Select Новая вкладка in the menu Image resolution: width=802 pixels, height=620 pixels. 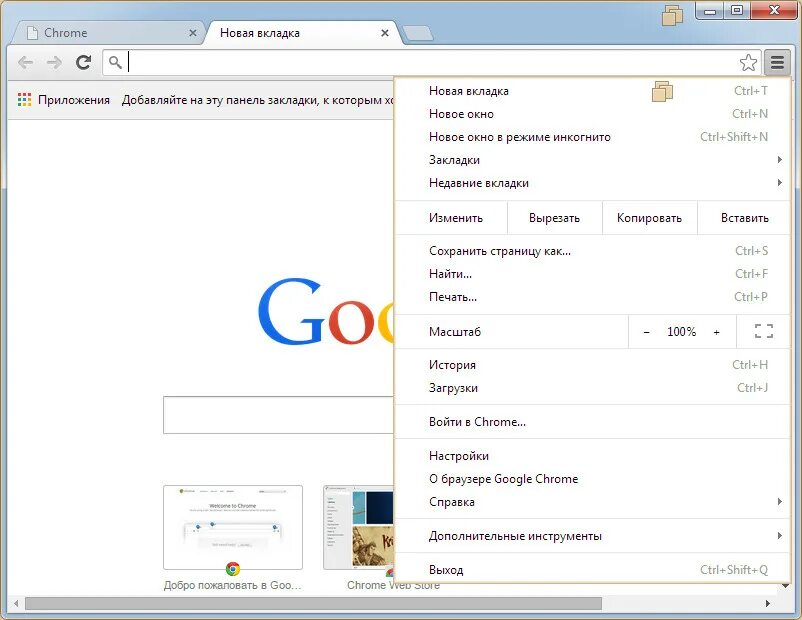tap(593, 91)
